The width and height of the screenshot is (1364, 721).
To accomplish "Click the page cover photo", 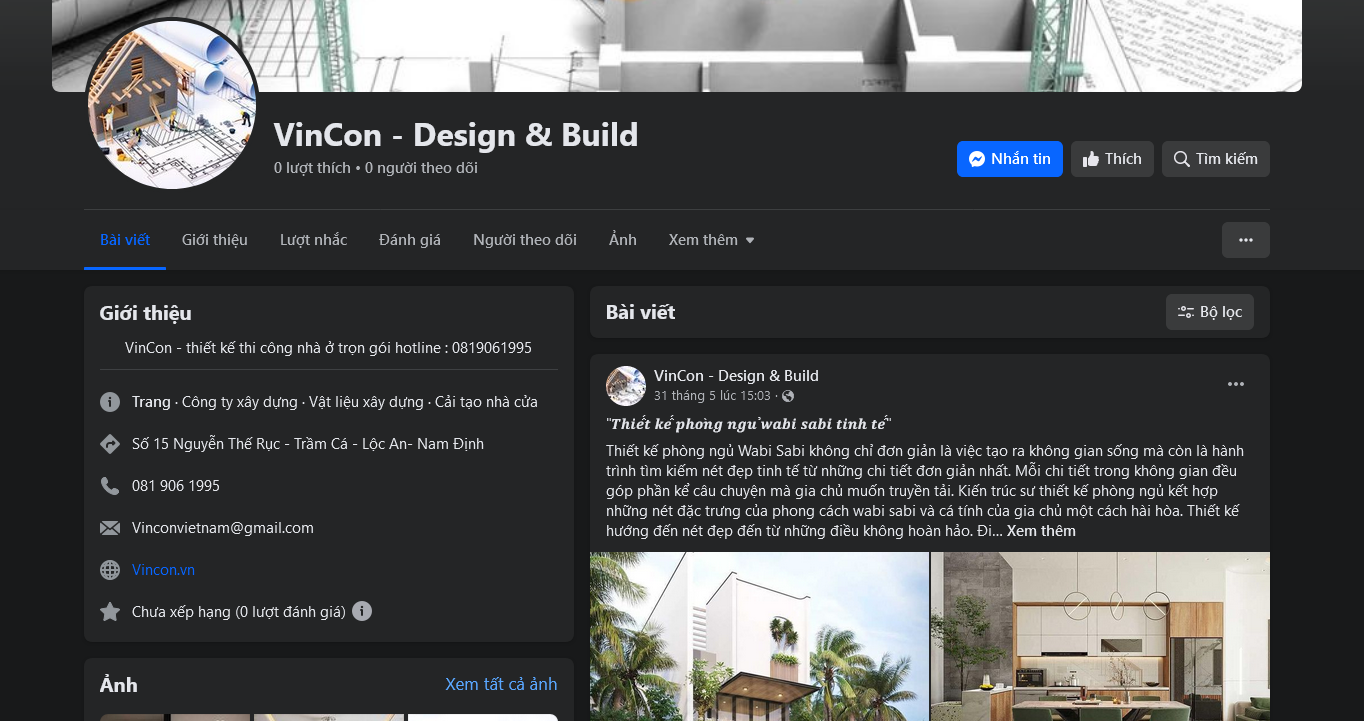I will [677, 46].
